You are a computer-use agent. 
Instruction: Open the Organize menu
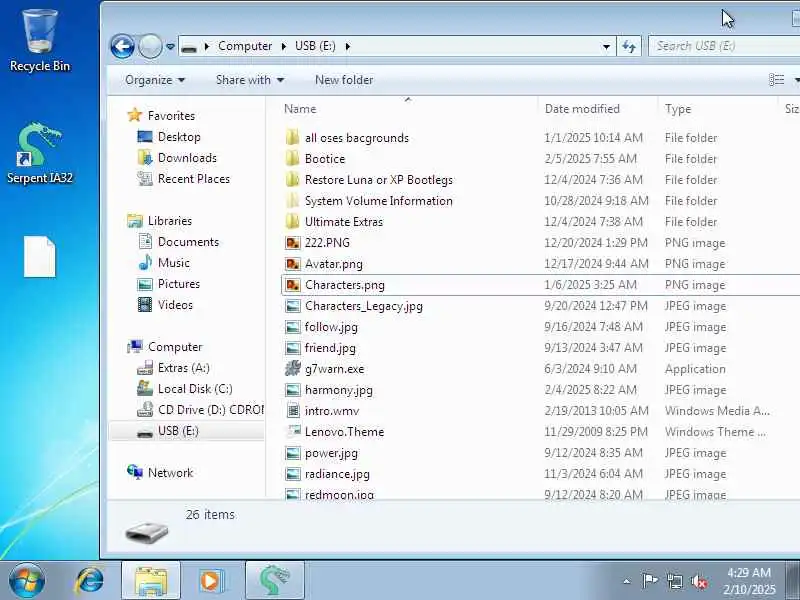[155, 80]
